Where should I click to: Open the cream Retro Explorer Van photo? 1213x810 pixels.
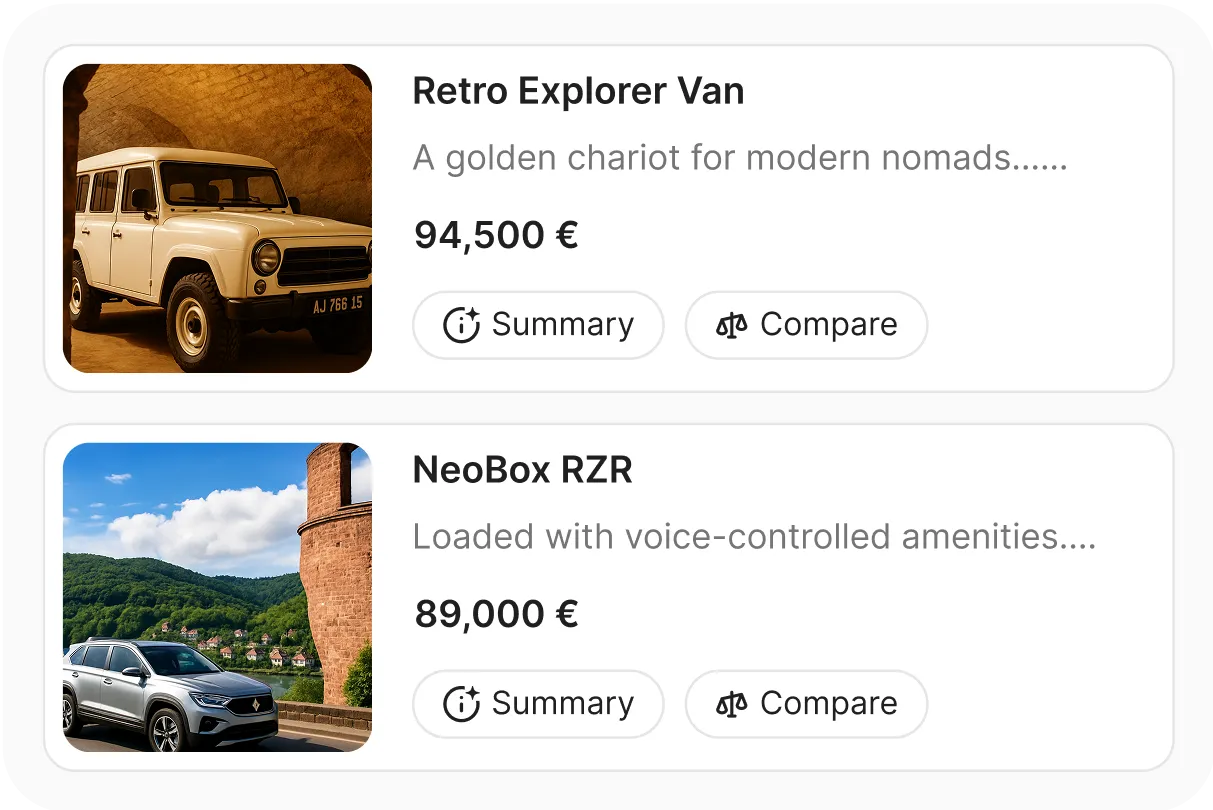[x=217, y=218]
